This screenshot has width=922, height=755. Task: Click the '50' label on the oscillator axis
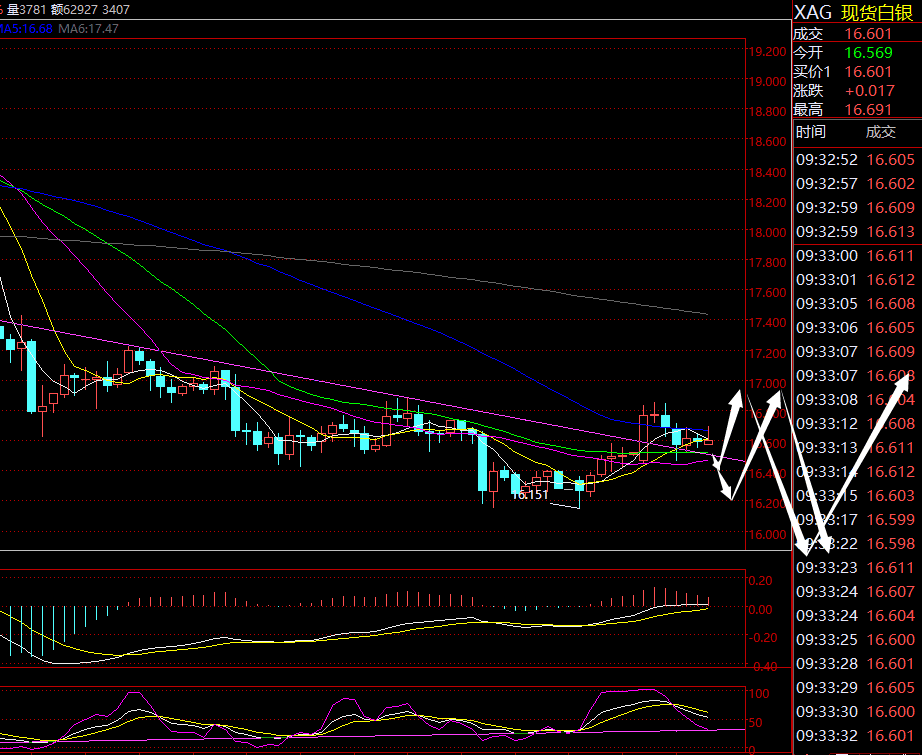tap(755, 723)
